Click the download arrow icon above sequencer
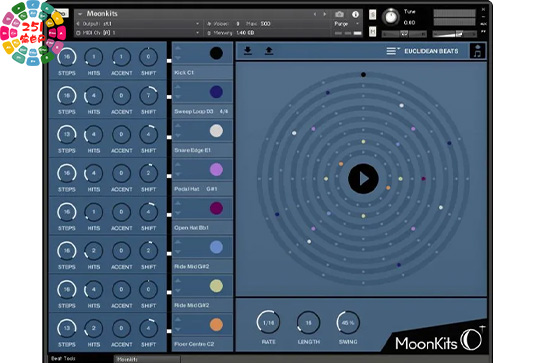 (248, 51)
